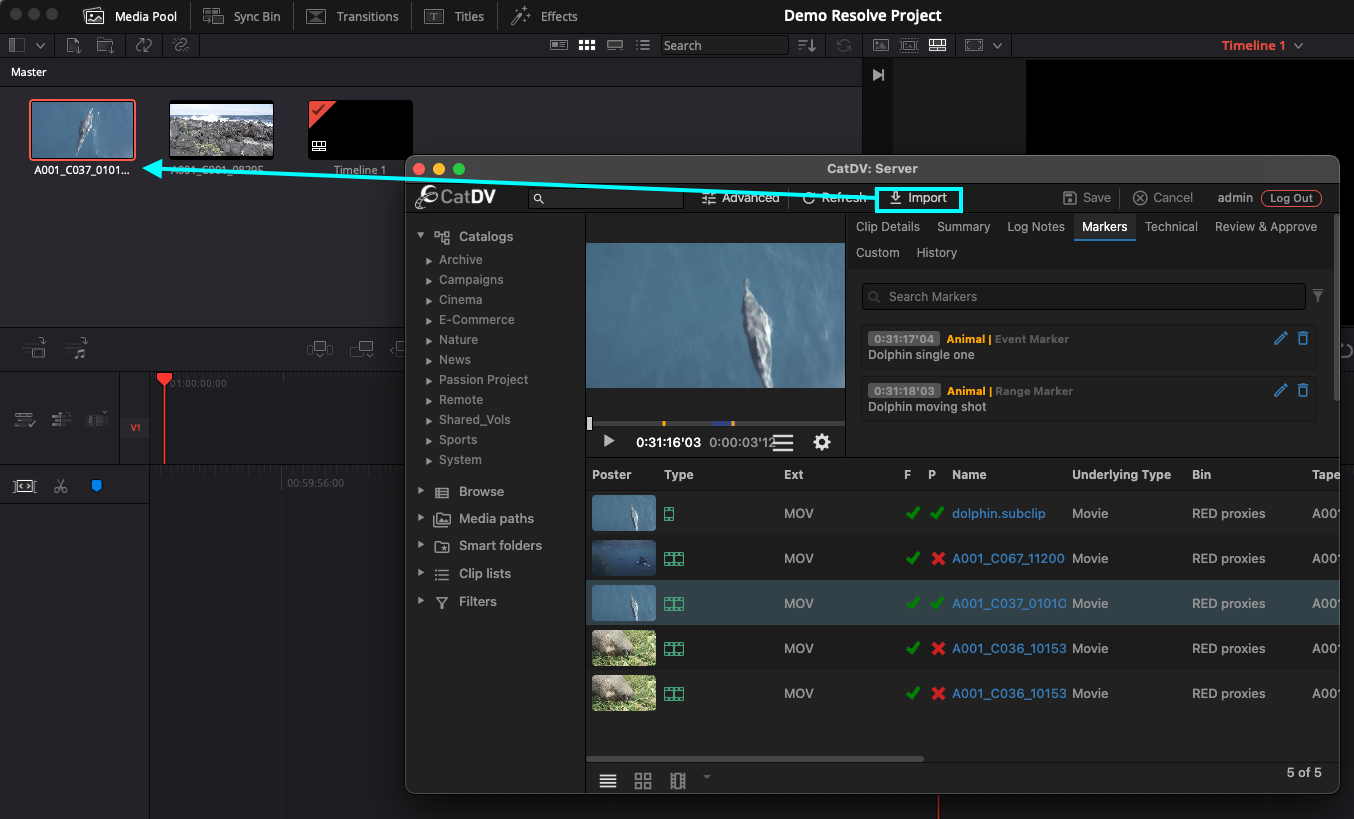This screenshot has width=1354, height=819.
Task: Click the Cancel button in CatDV
Action: (1163, 198)
